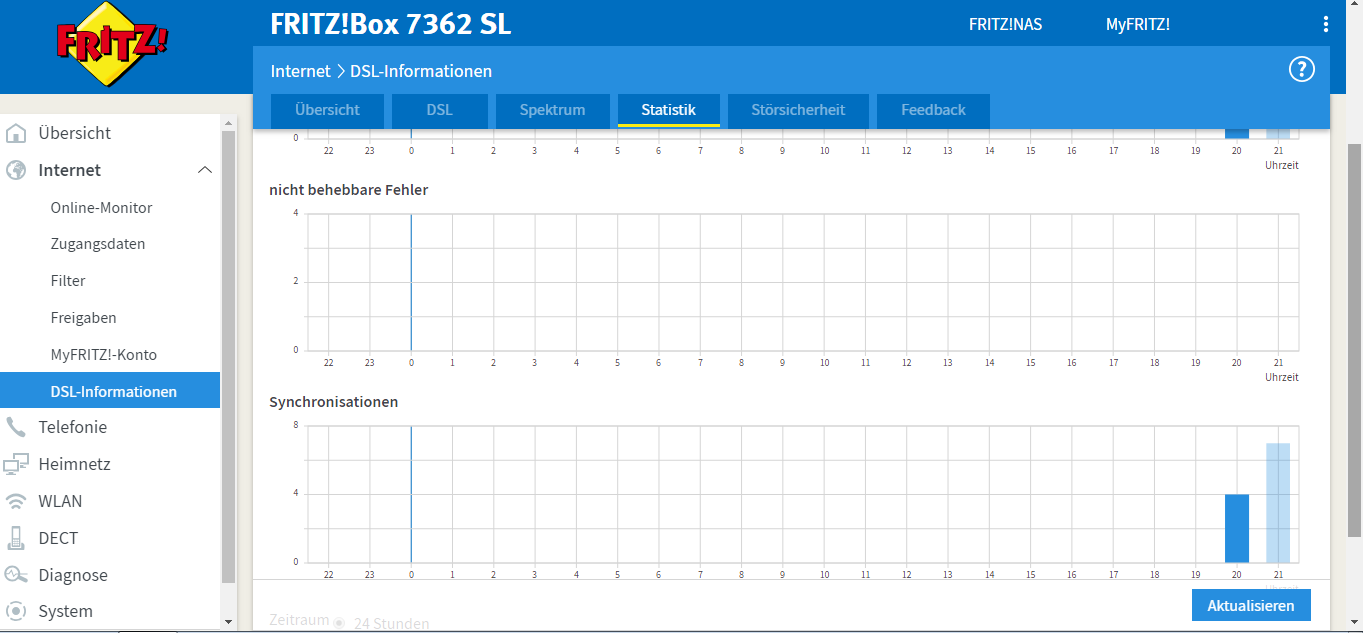Viewport: 1363px width, 633px height.
Task: Open MyFRITZ! link in header
Action: [x=1138, y=25]
